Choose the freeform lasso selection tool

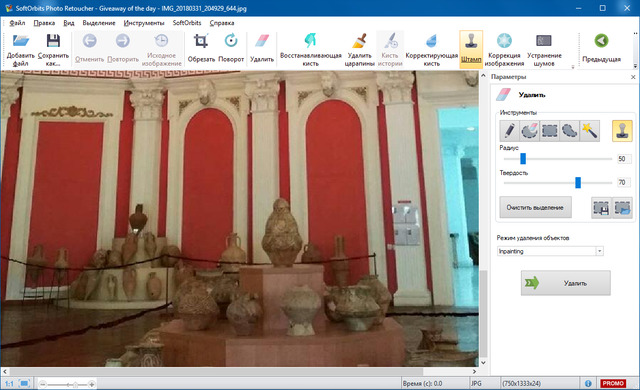tap(569, 131)
